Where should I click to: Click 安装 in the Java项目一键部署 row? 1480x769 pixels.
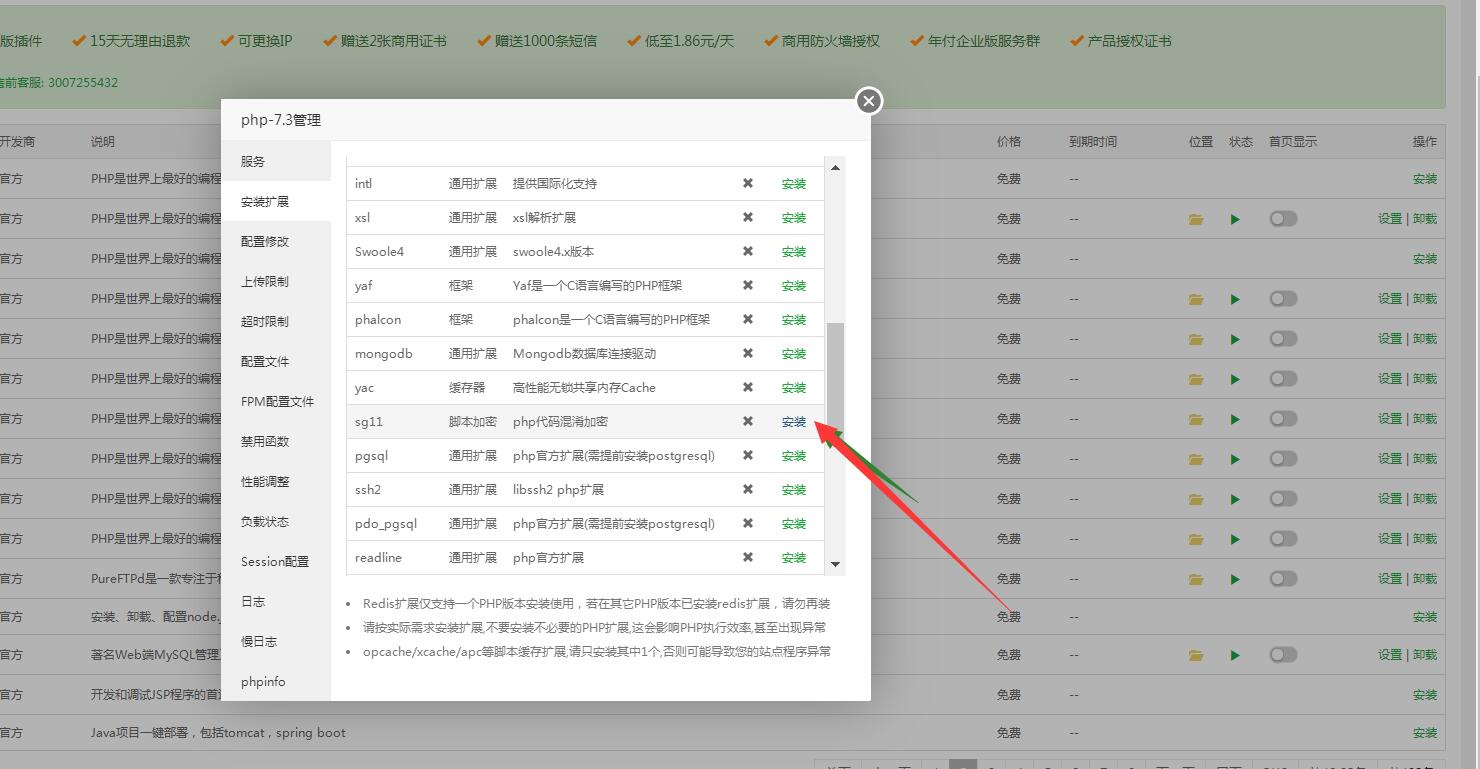pyautogui.click(x=1424, y=733)
